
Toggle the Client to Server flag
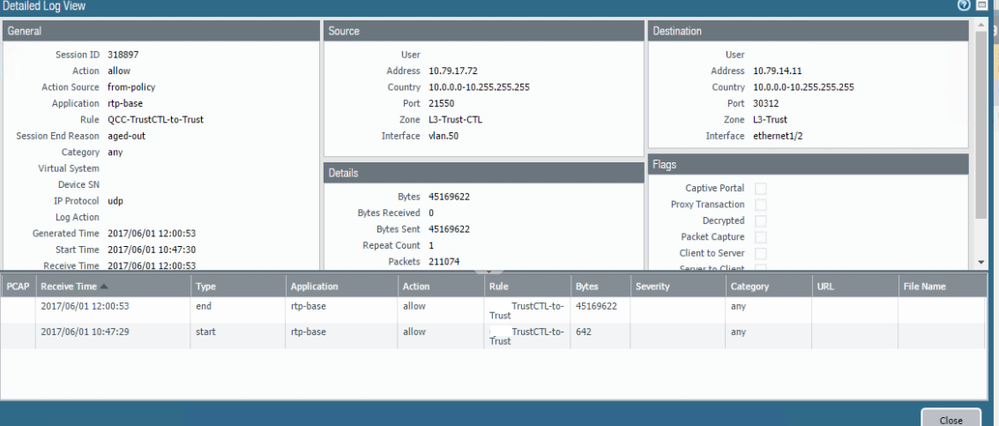click(761, 253)
